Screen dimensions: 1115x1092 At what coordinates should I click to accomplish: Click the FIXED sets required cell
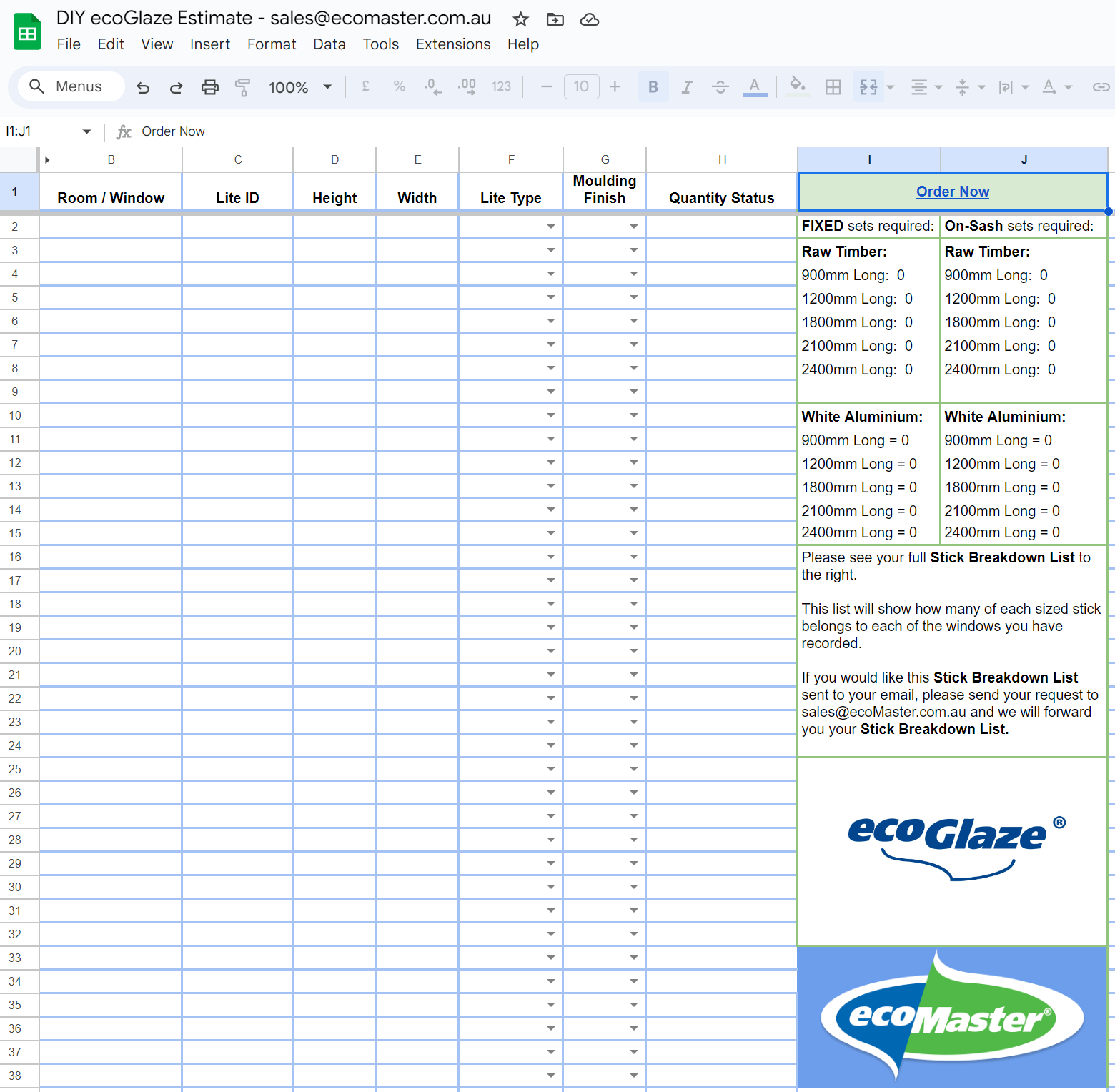868,226
